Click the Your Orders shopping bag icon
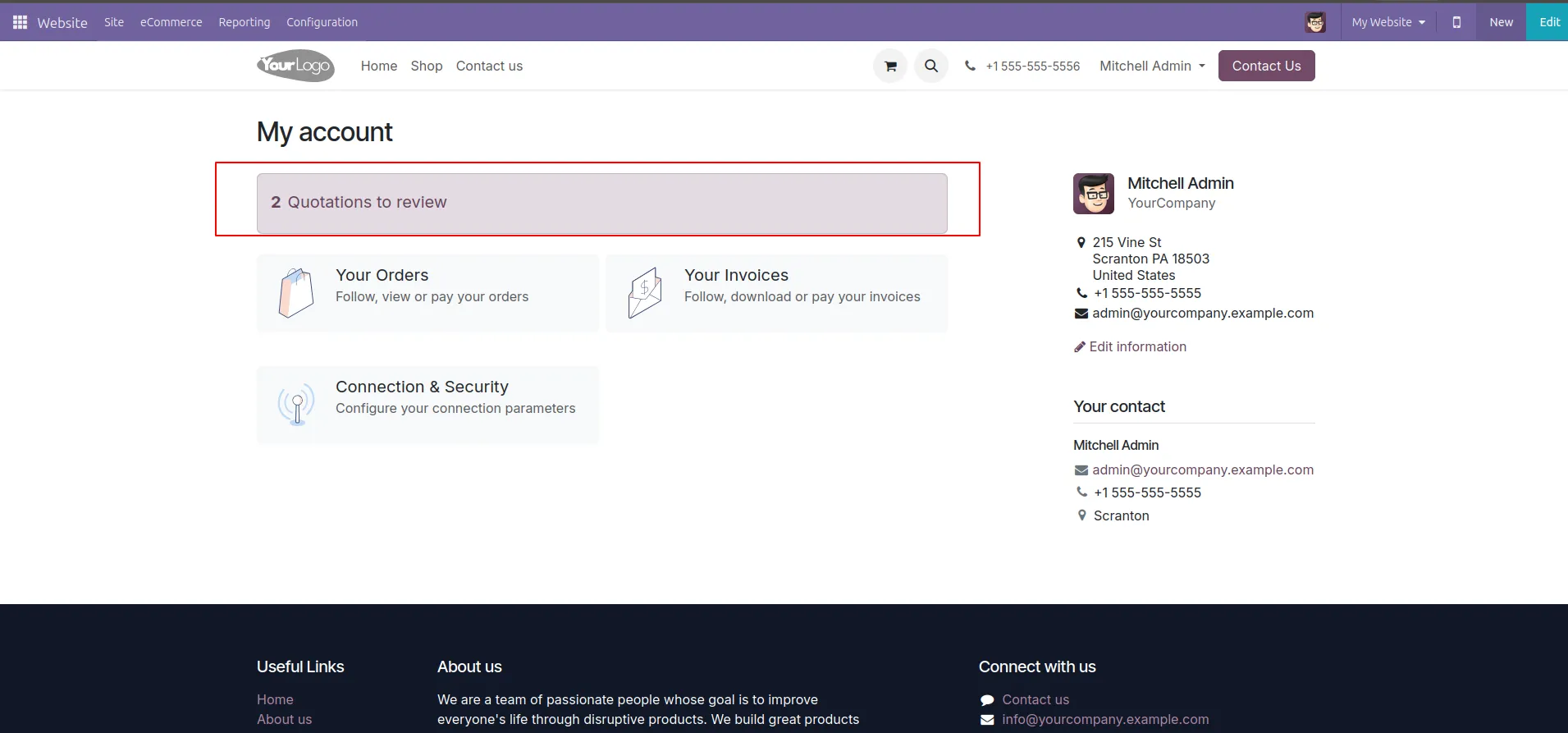Viewport: 1568px width, 733px height. (x=296, y=293)
